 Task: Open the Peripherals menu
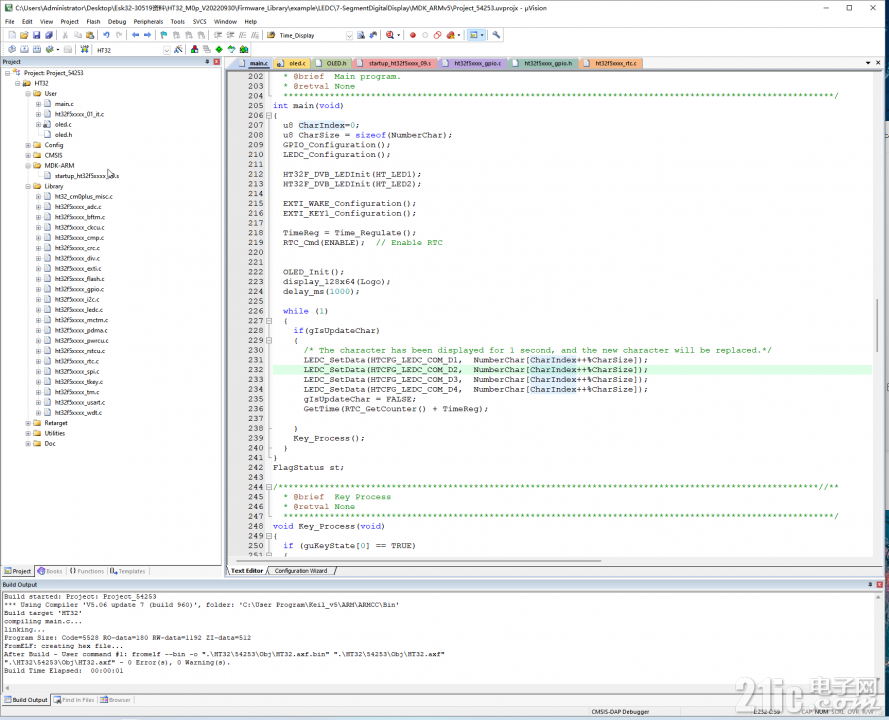(148, 22)
